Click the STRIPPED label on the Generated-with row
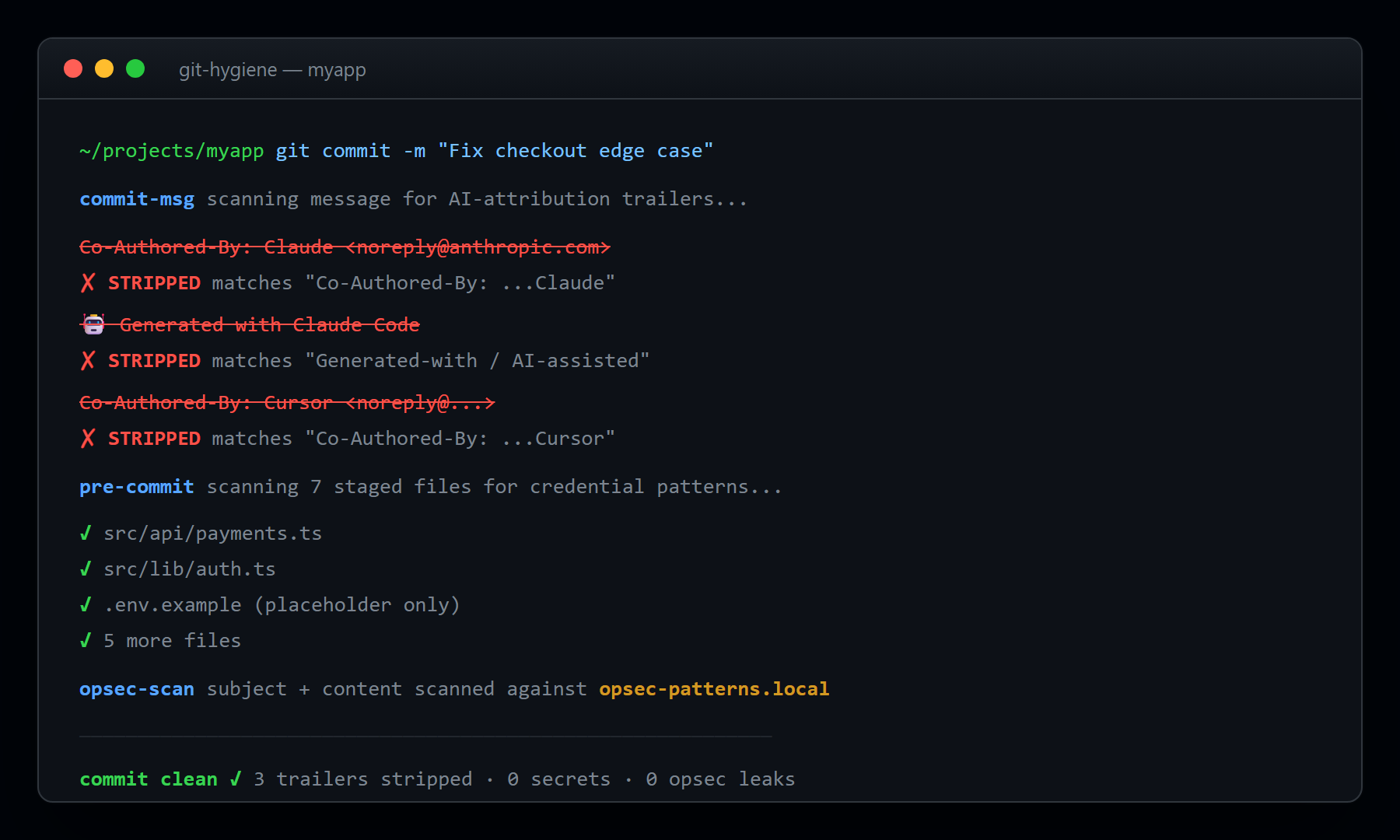Viewport: 1400px width, 840px height. click(x=154, y=361)
